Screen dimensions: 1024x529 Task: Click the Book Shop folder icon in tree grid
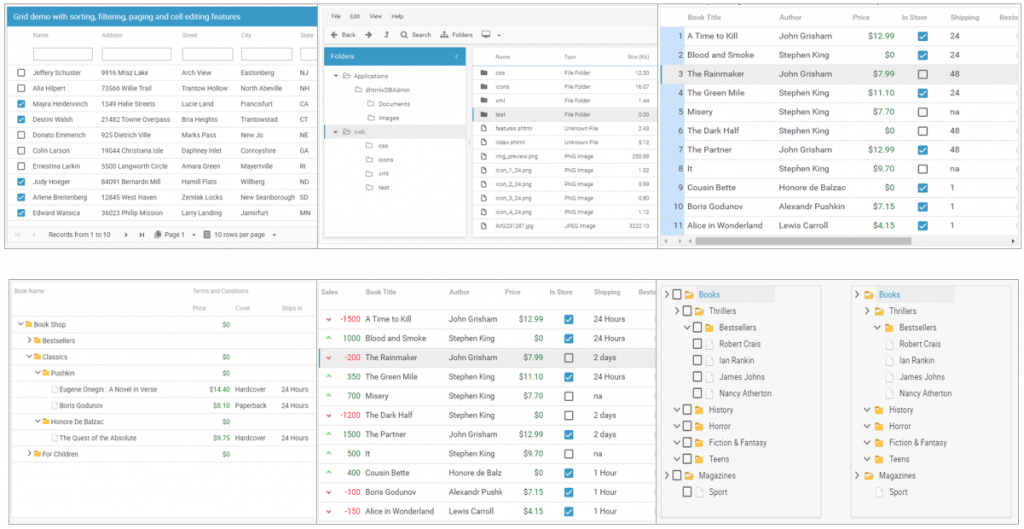click(29, 325)
